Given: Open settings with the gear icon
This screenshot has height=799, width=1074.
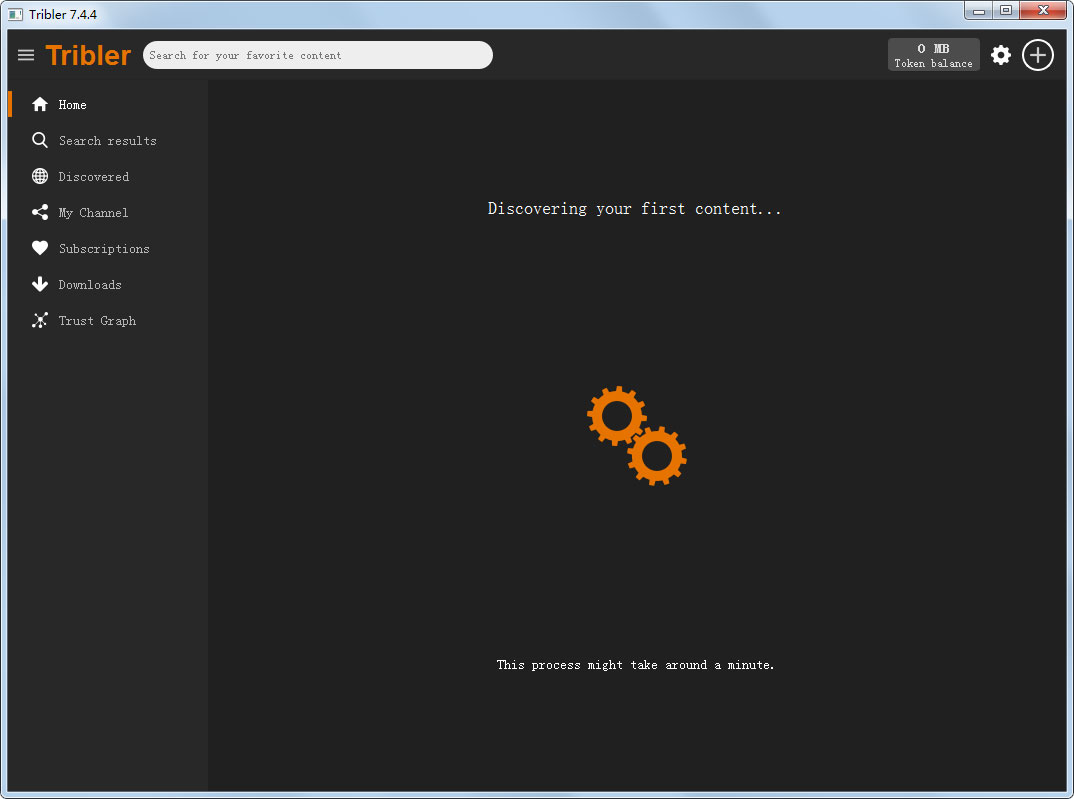Looking at the screenshot, I should click(1000, 55).
